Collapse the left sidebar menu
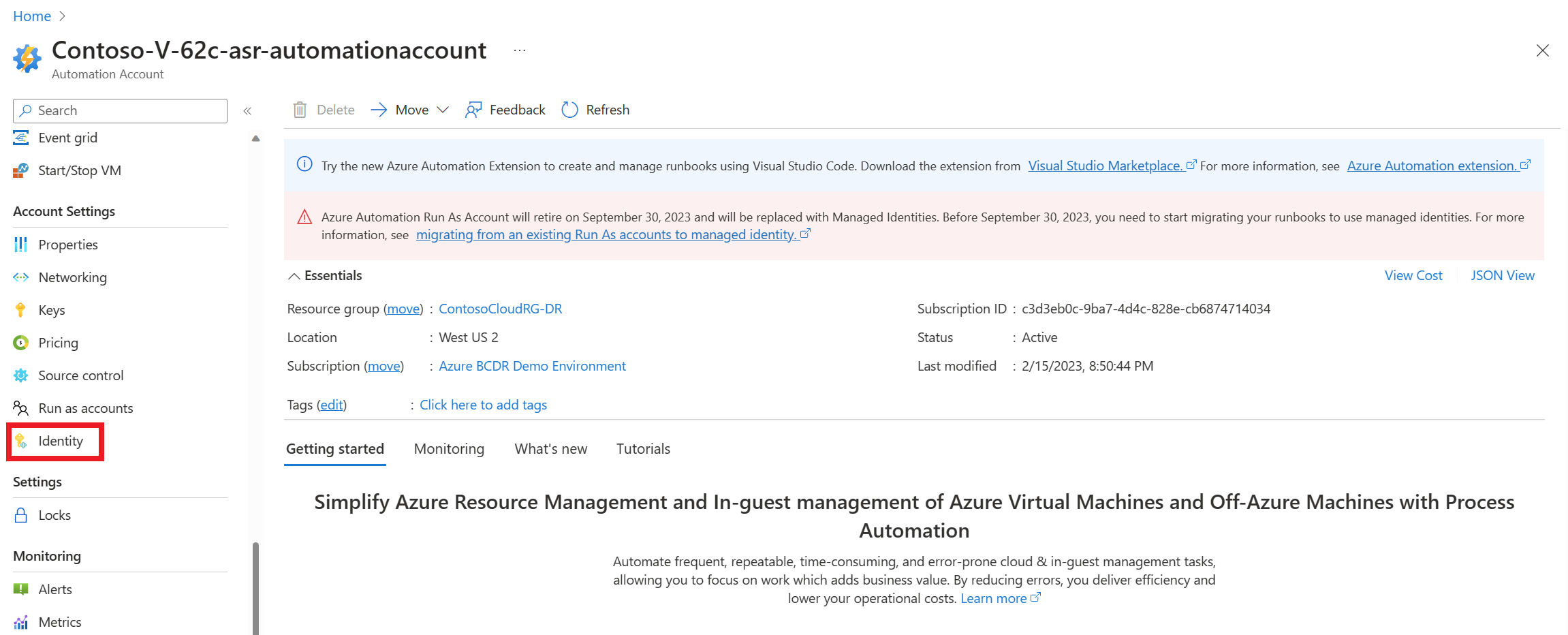Image resolution: width=1568 pixels, height=635 pixels. (x=247, y=111)
